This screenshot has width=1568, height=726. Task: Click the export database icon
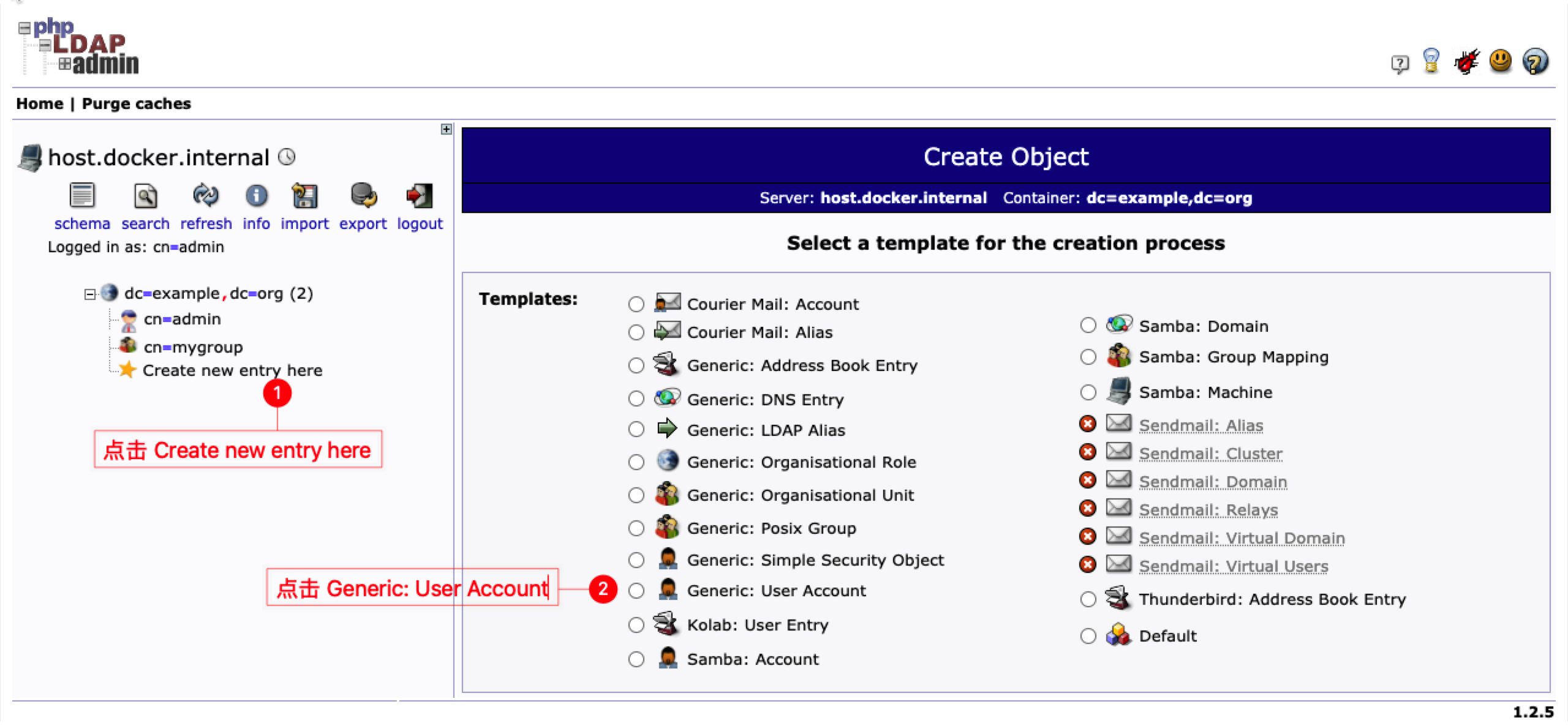pos(363,196)
